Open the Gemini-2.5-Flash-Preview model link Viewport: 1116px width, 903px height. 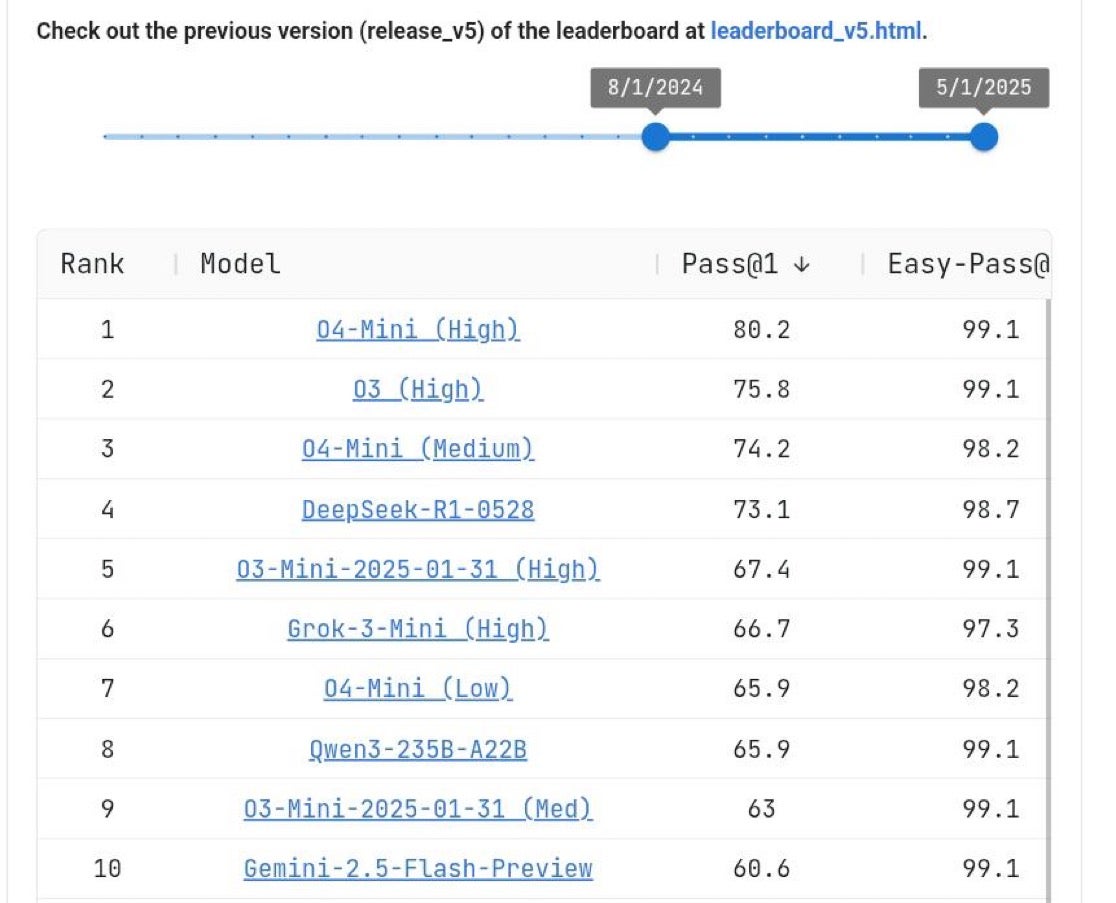pos(417,869)
